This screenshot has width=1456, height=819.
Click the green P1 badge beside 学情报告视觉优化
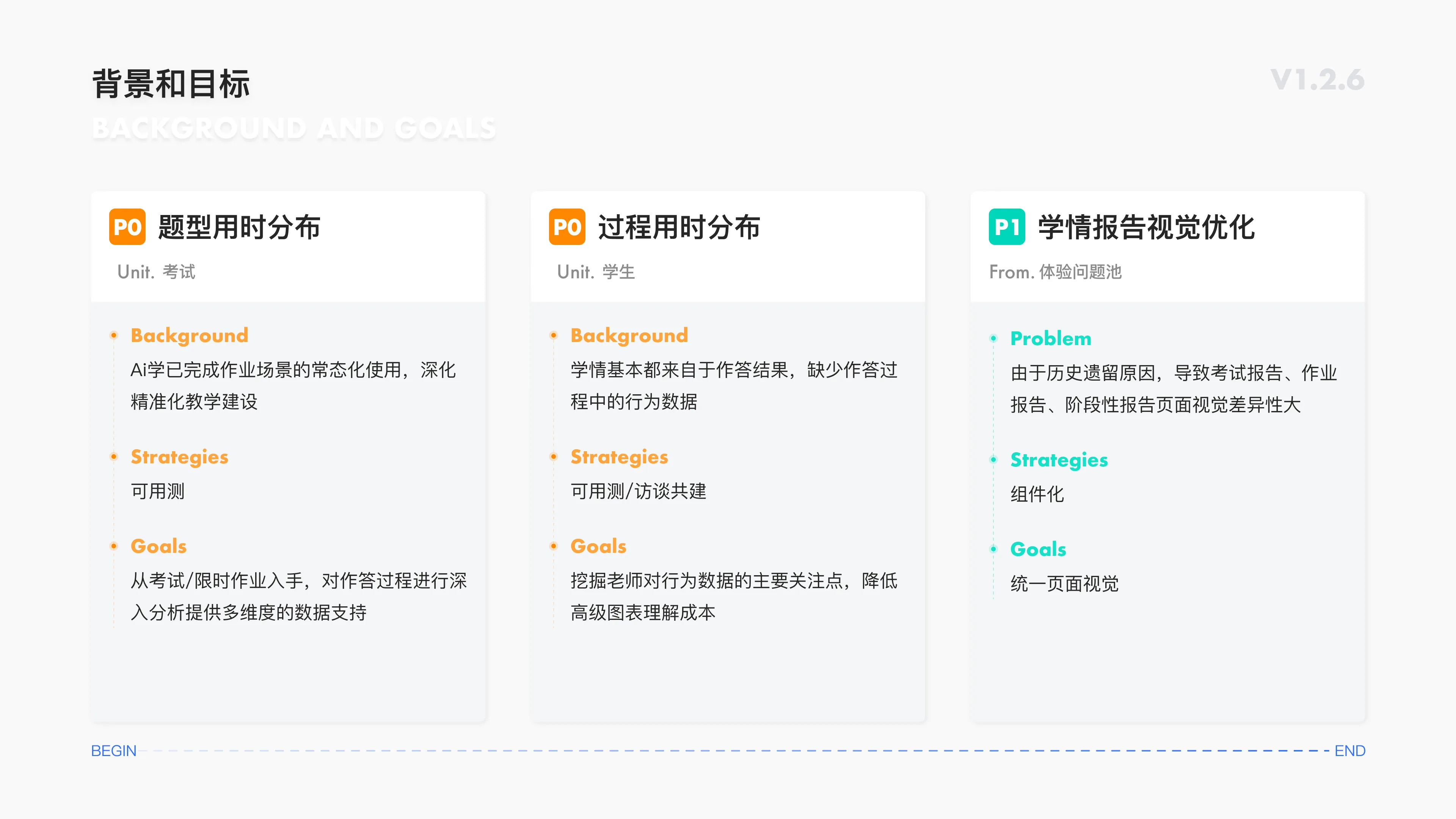coord(1007,227)
